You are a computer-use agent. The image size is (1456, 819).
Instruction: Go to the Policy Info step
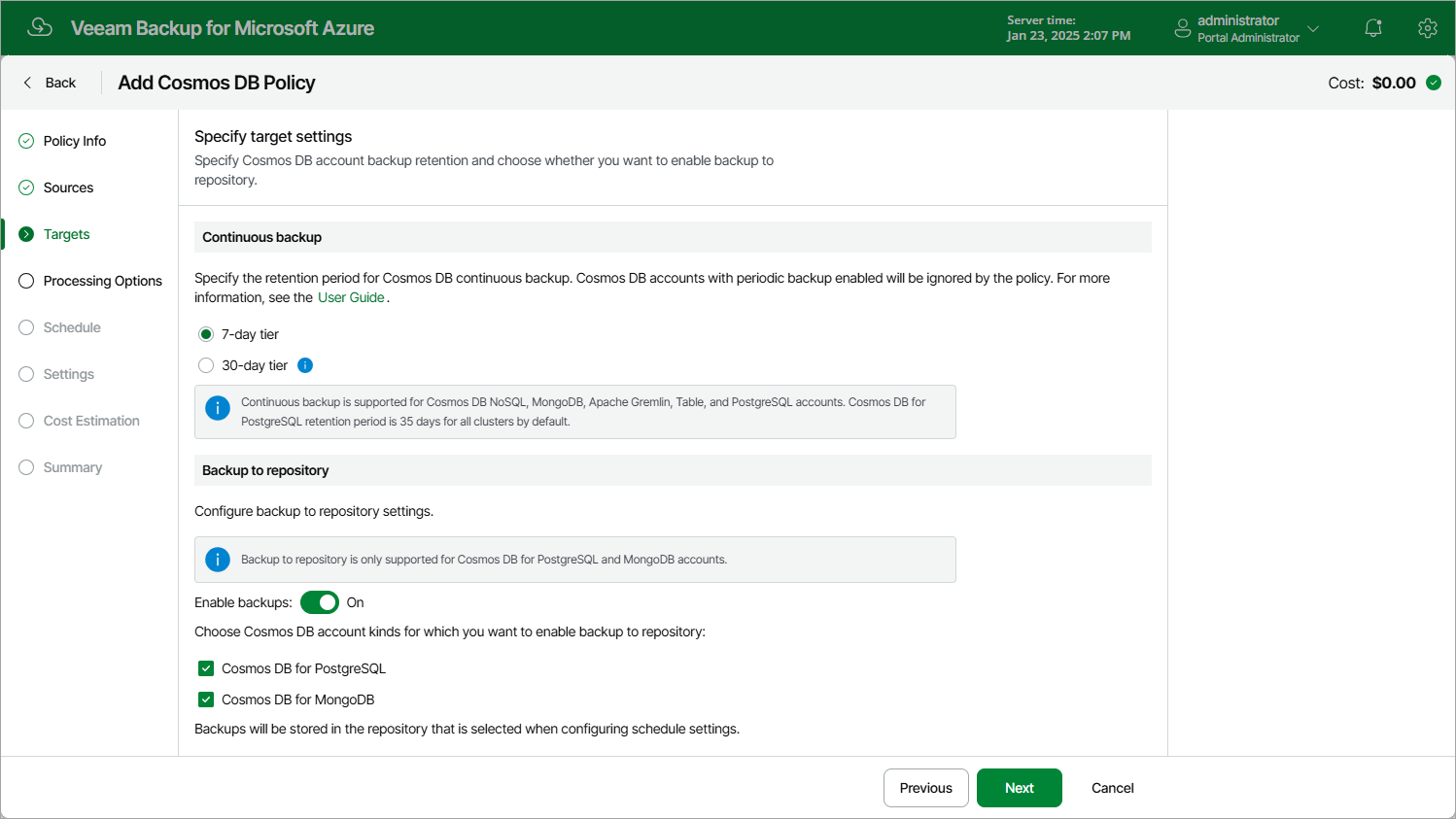(x=75, y=141)
